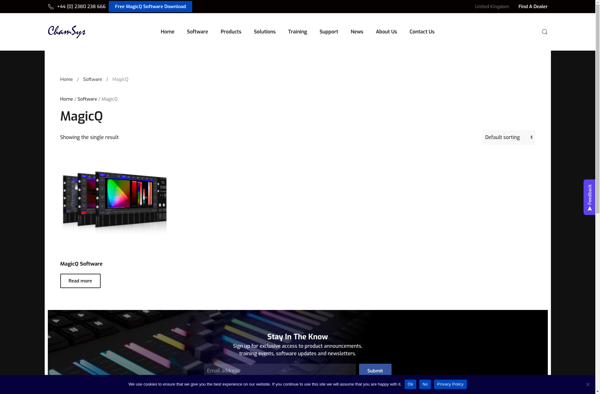Click Home in the lower breadcrumb

66,99
